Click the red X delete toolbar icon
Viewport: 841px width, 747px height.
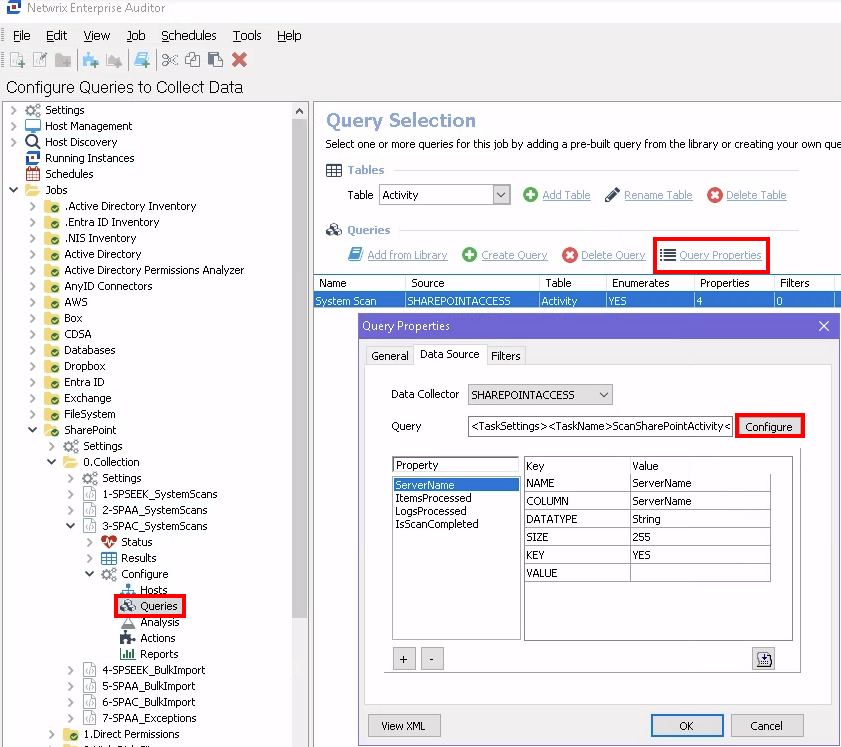239,60
